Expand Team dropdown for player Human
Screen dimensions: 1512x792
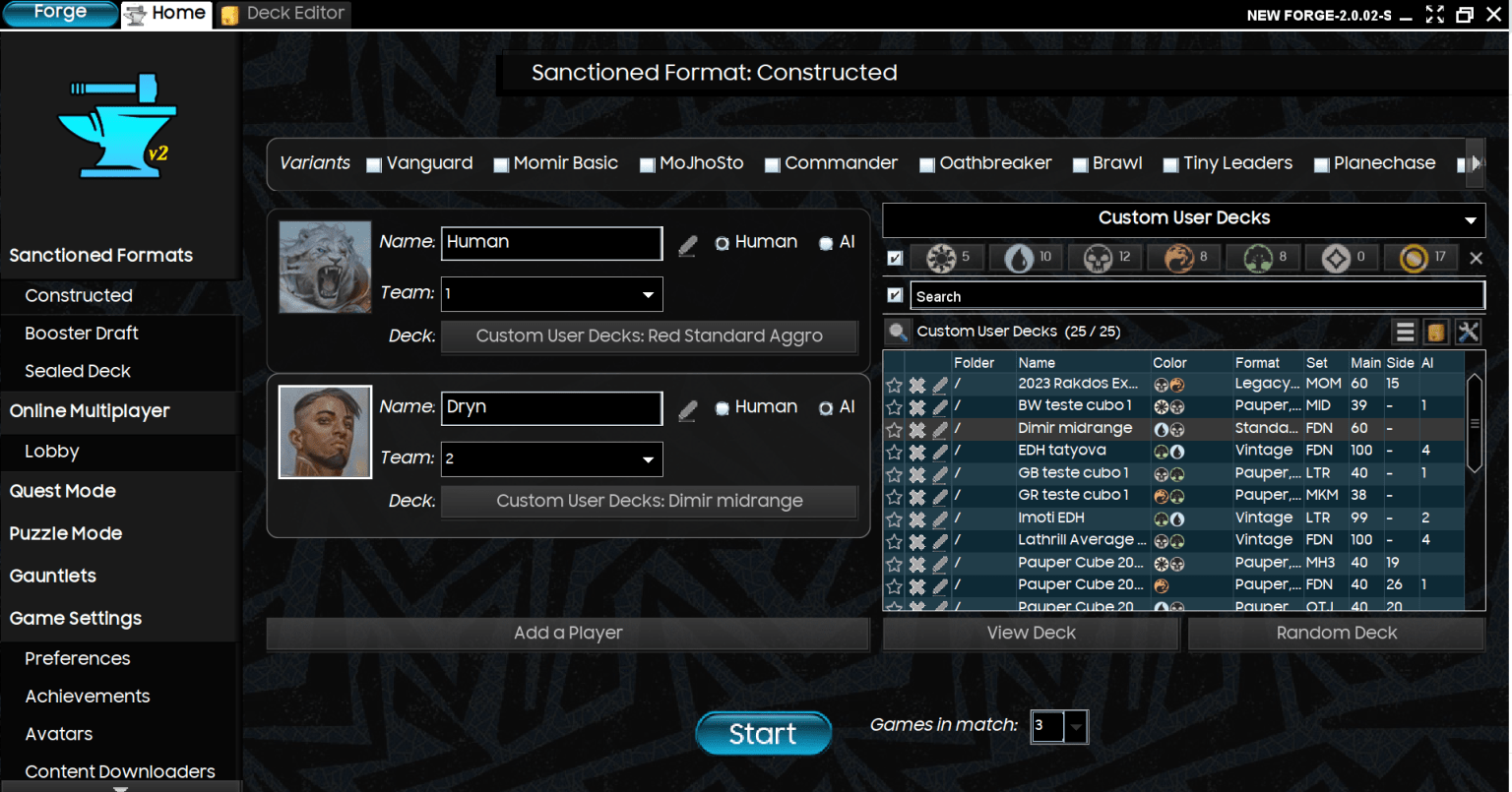click(x=648, y=294)
